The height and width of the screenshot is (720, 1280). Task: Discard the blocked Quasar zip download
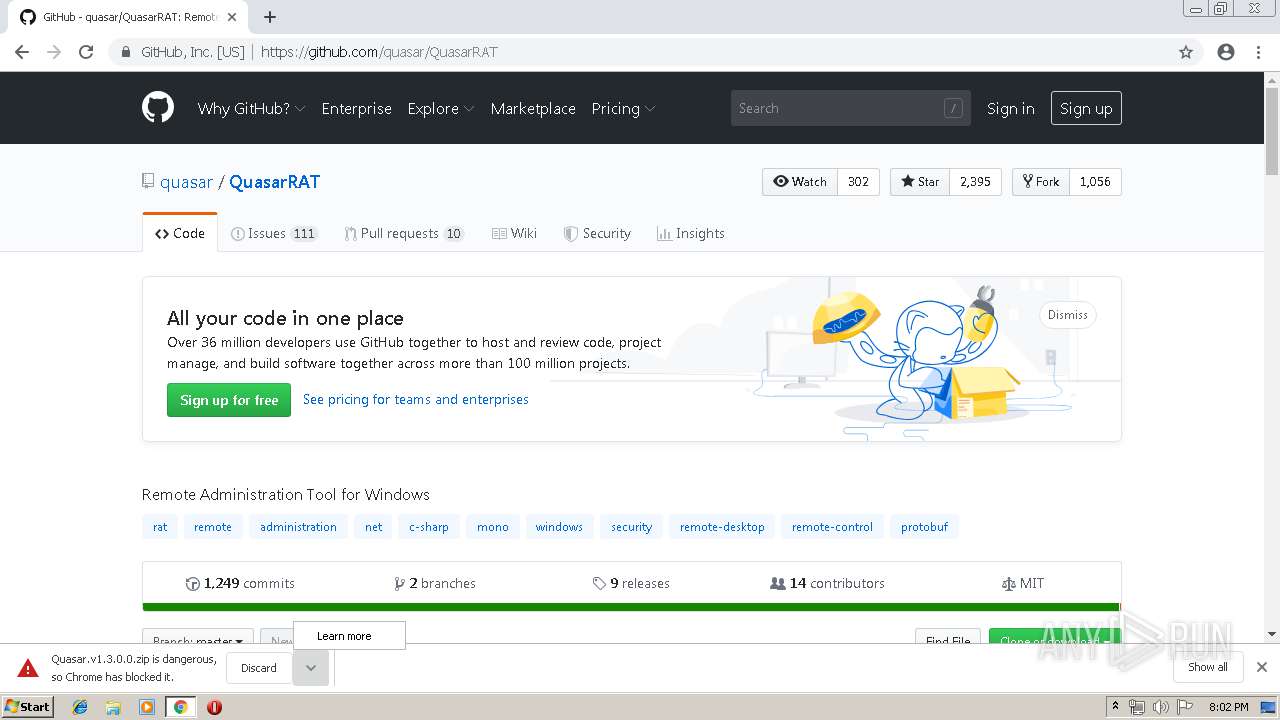pos(259,668)
